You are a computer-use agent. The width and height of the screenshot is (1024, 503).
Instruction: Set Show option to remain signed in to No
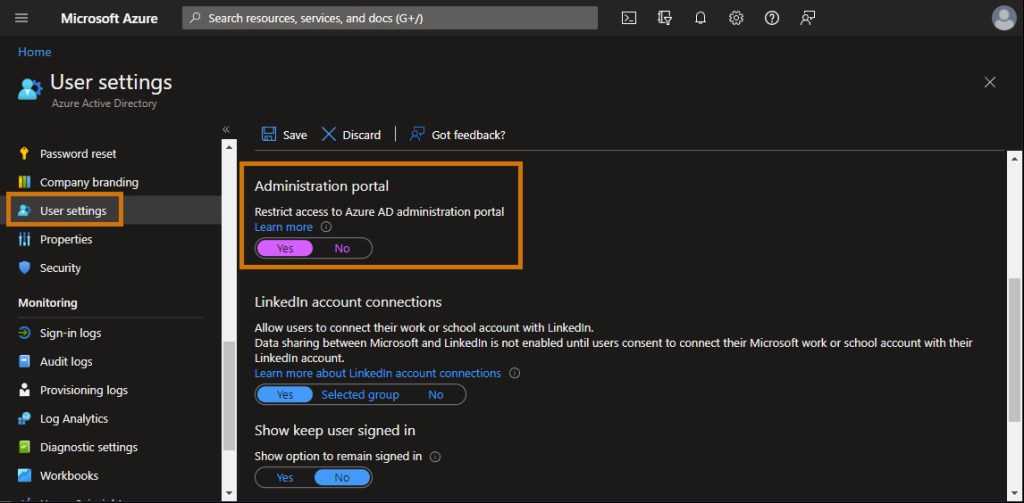(342, 478)
